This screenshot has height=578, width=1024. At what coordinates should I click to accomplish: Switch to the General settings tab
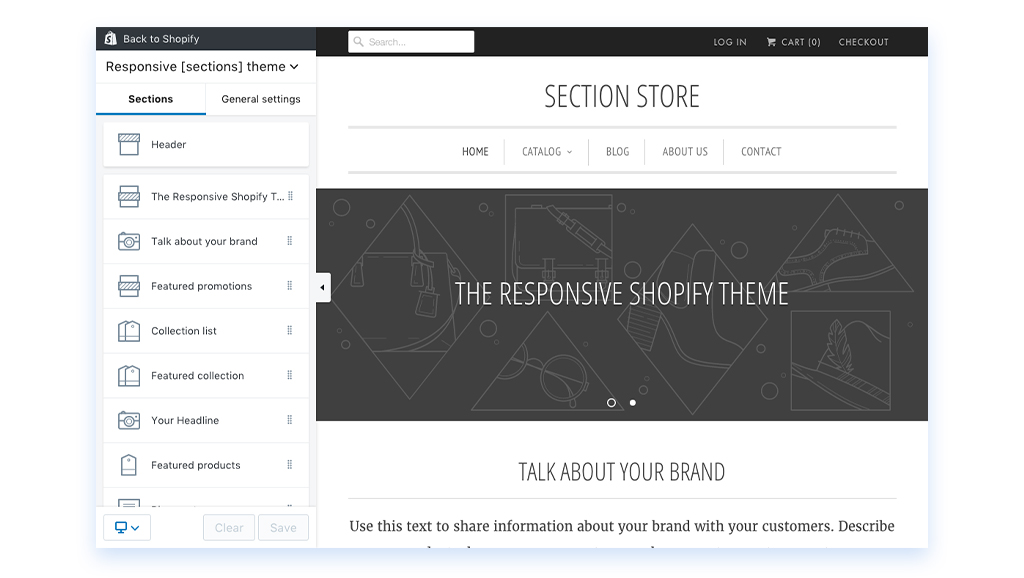coord(260,99)
